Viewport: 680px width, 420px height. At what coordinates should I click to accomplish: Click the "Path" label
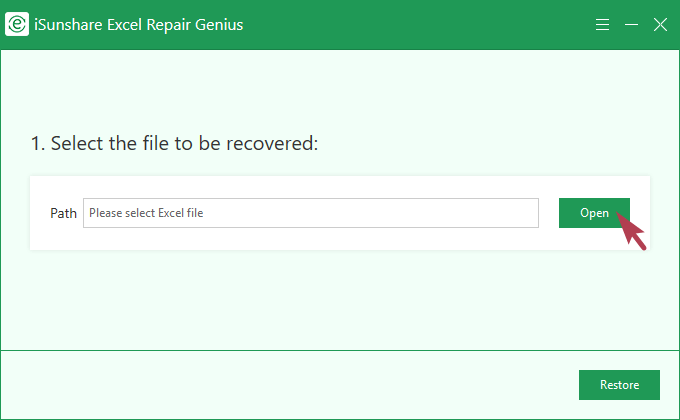pos(63,213)
